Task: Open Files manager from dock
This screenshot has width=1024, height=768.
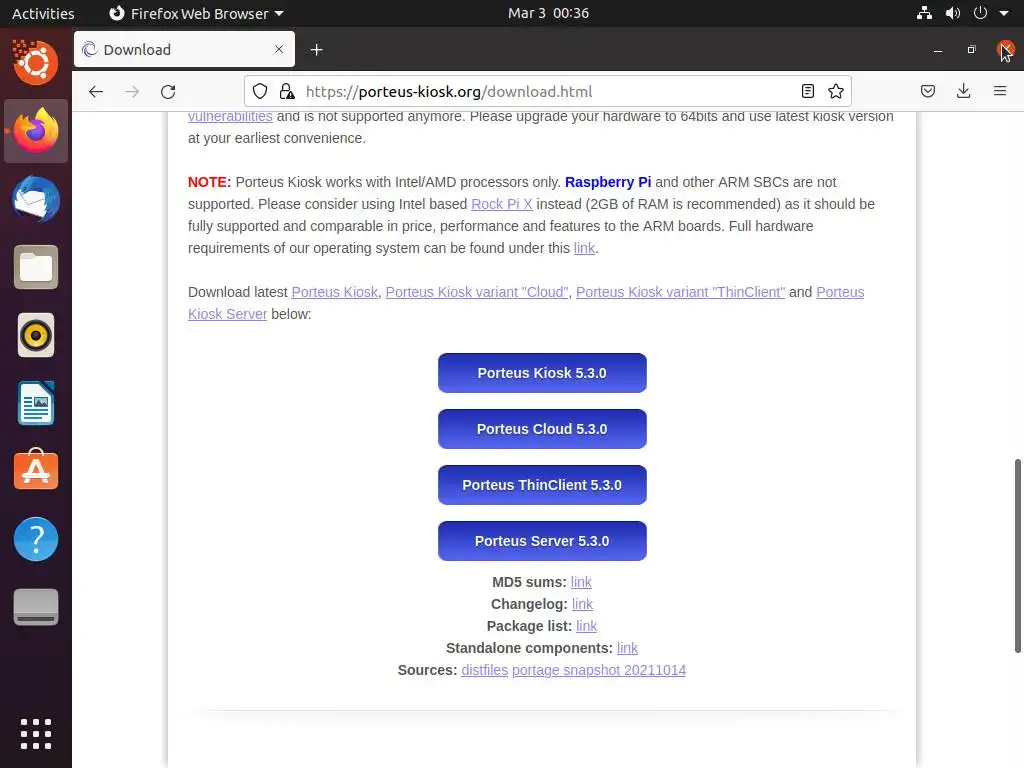Action: pos(36,267)
